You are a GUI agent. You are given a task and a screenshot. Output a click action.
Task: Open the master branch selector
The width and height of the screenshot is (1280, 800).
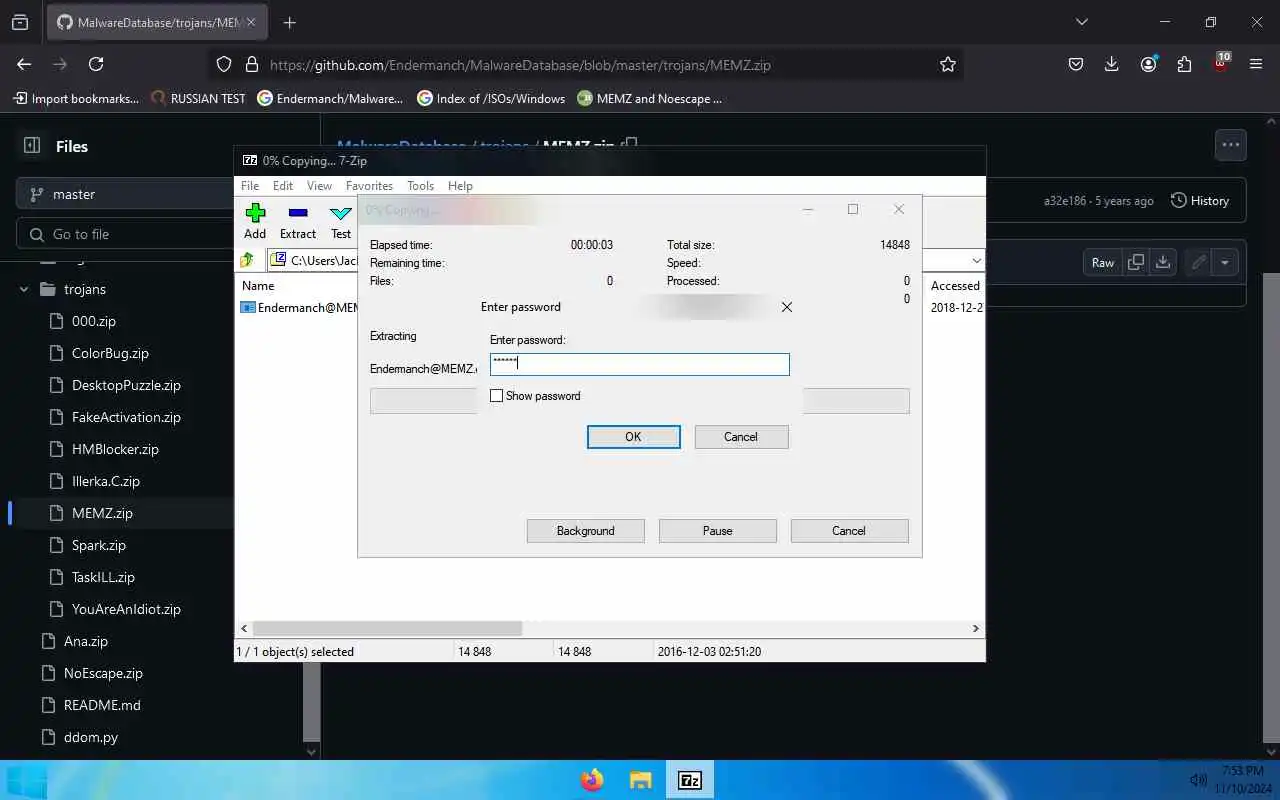(x=125, y=194)
